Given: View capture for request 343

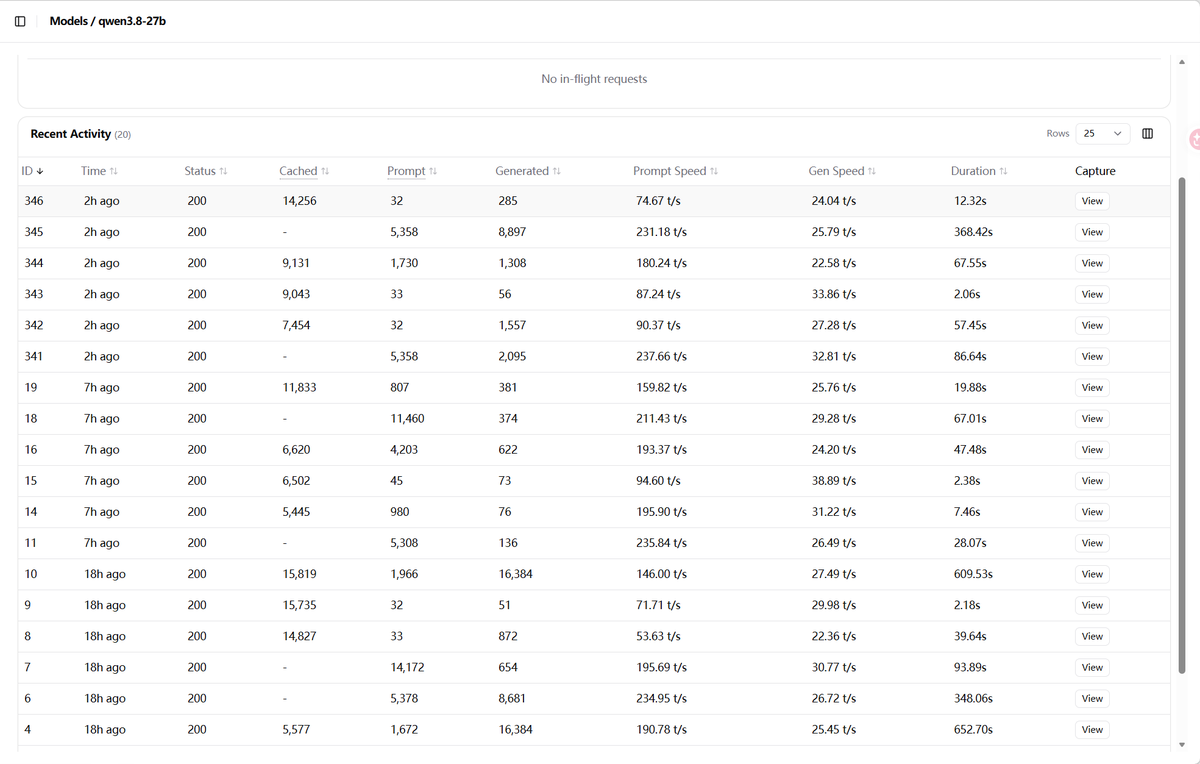Looking at the screenshot, I should pyautogui.click(x=1092, y=294).
